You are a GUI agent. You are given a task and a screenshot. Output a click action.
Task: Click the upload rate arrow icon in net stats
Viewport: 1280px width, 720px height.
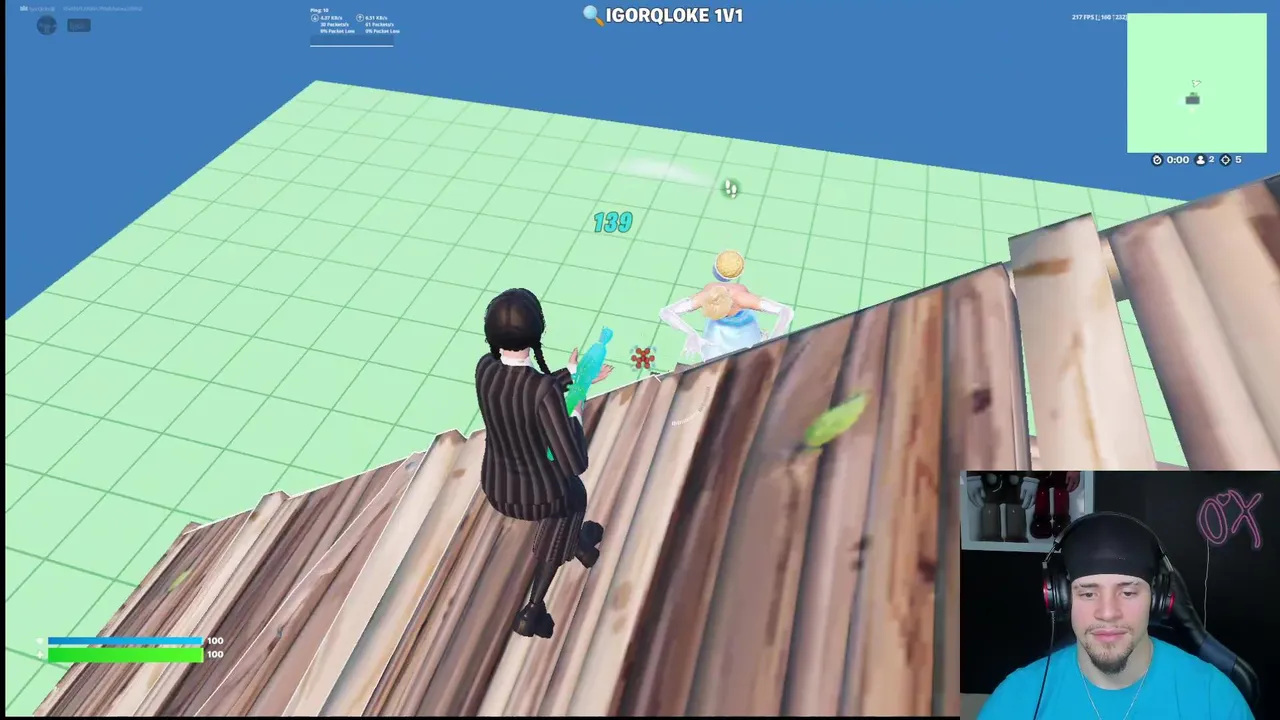[358, 18]
